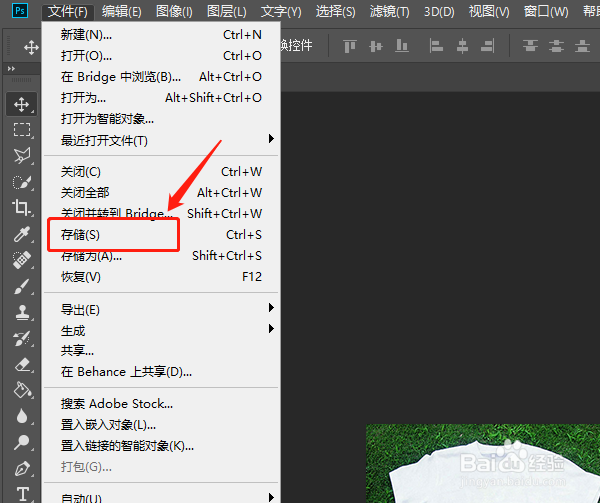Open the 图层(L) menu
Screen dimensions: 600x503
[227, 11]
